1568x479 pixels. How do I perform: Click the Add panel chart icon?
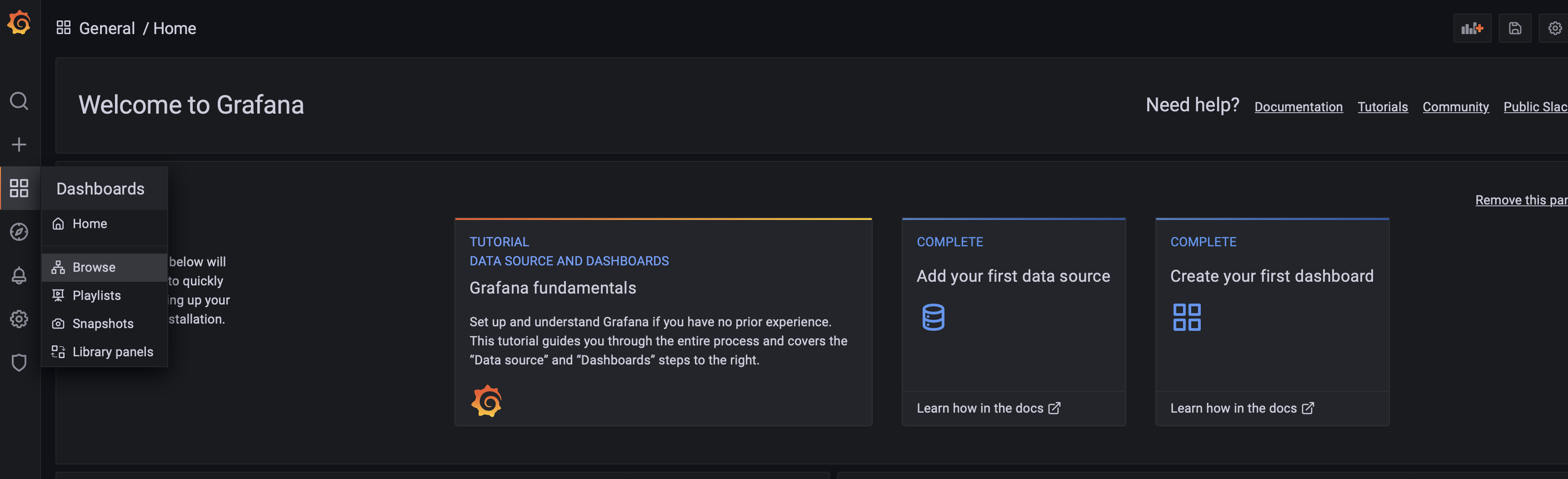[1472, 28]
